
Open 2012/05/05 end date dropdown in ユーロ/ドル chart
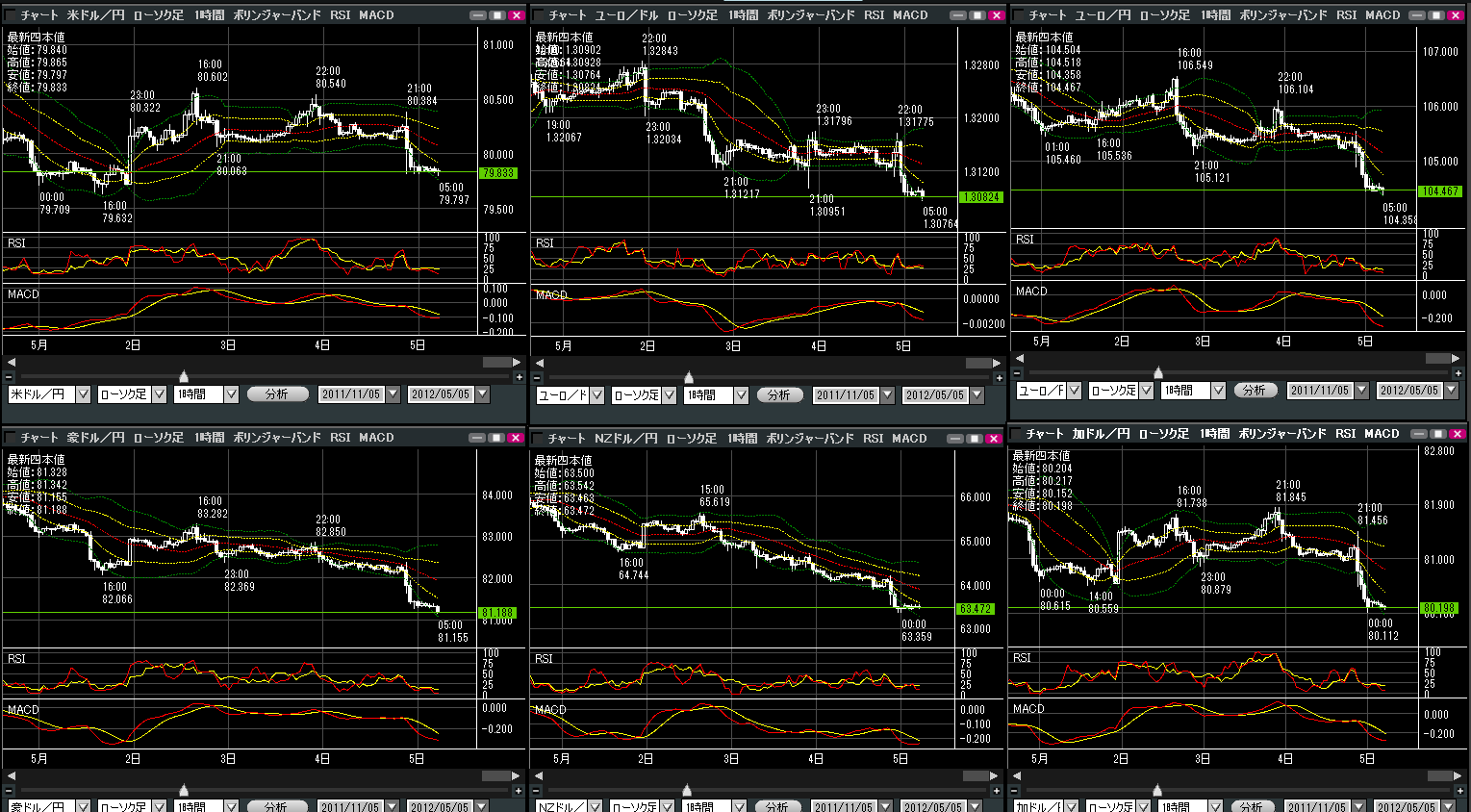click(976, 395)
